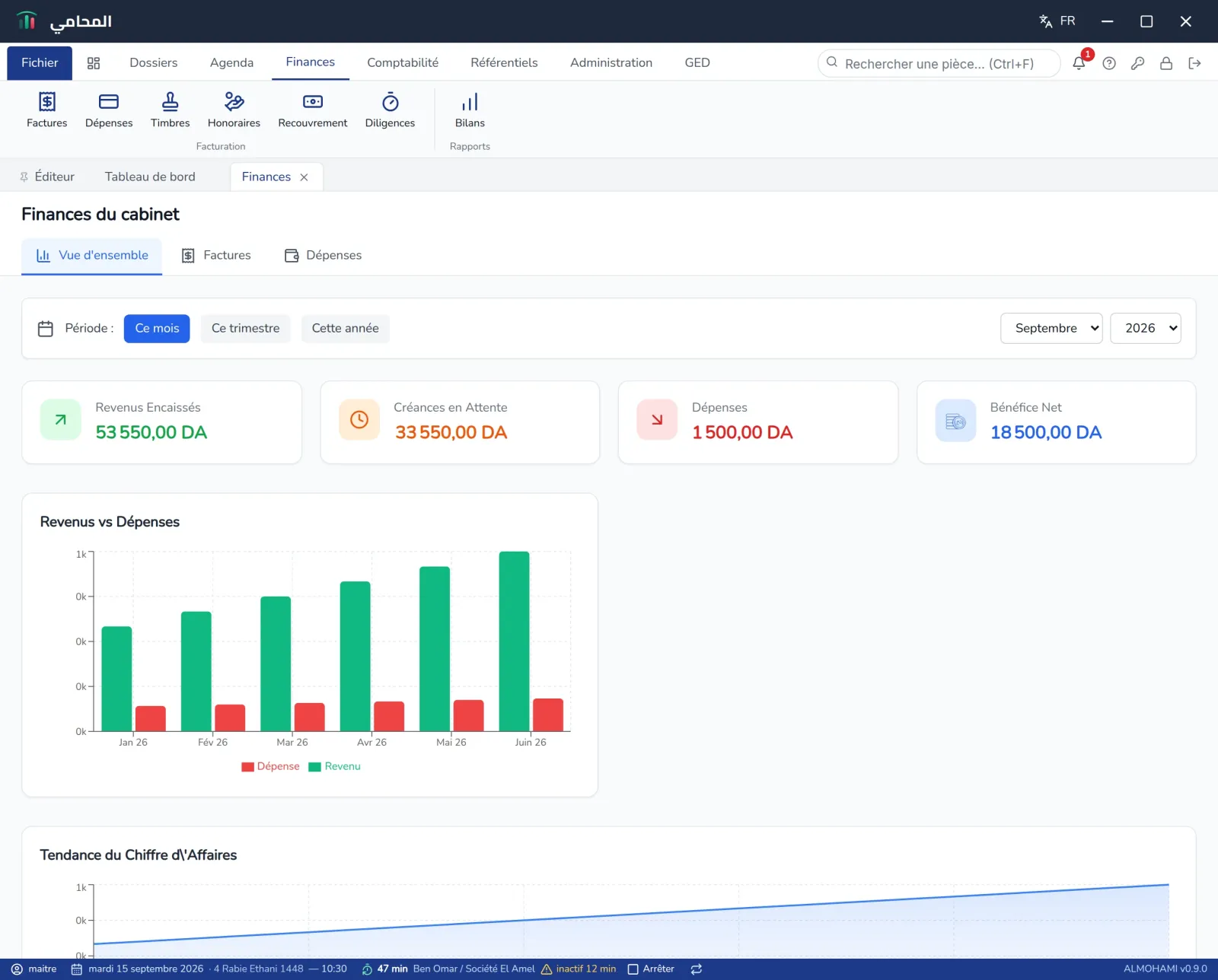Open the Septembre month dropdown

point(1051,329)
